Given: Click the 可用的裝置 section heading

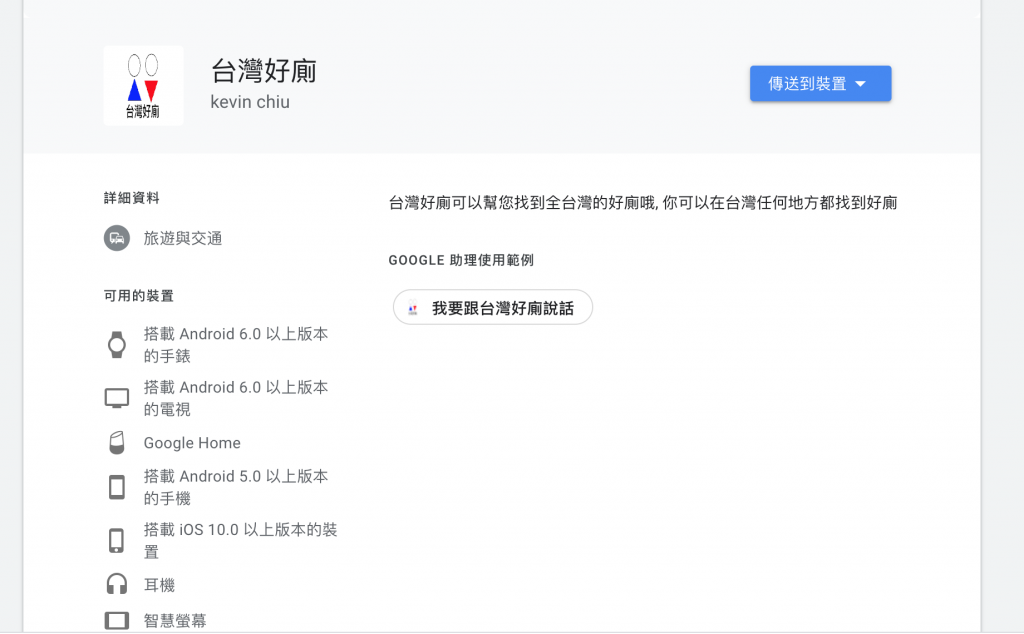Looking at the screenshot, I should click(139, 296).
